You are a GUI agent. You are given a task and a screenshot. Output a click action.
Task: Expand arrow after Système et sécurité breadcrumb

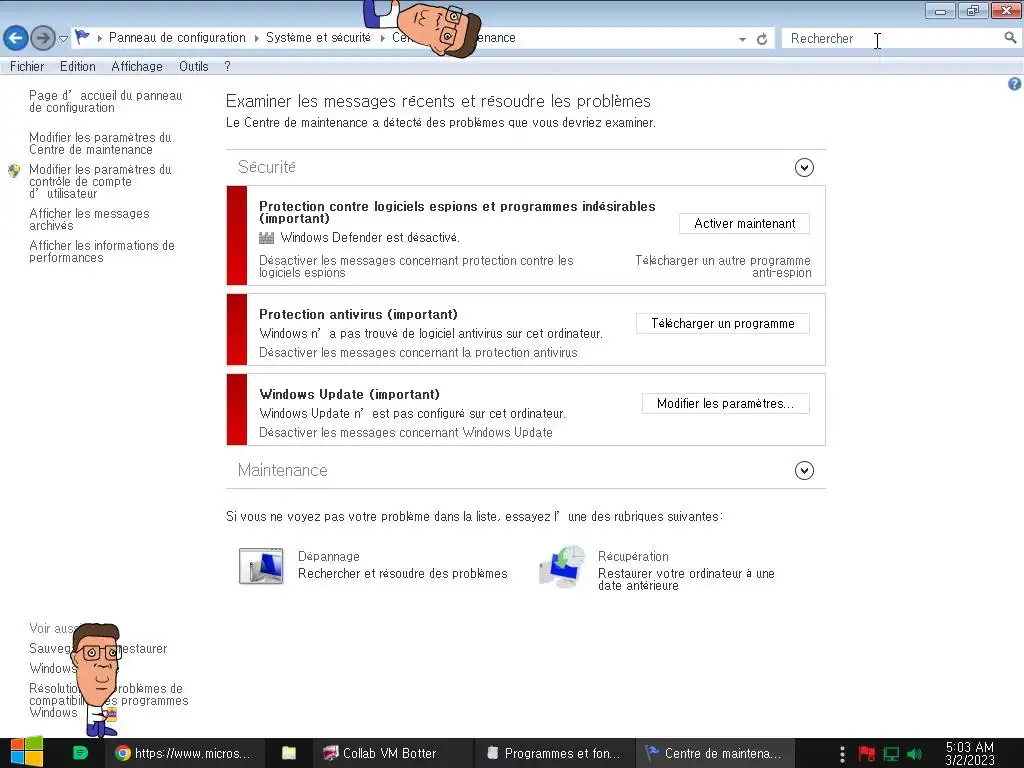pos(382,39)
